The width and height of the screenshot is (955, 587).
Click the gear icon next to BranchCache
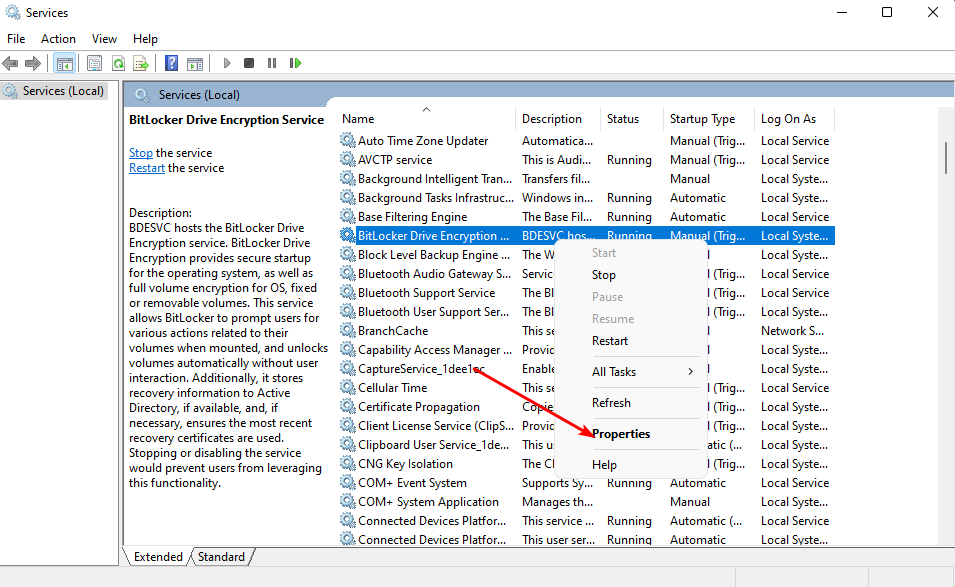[348, 331]
